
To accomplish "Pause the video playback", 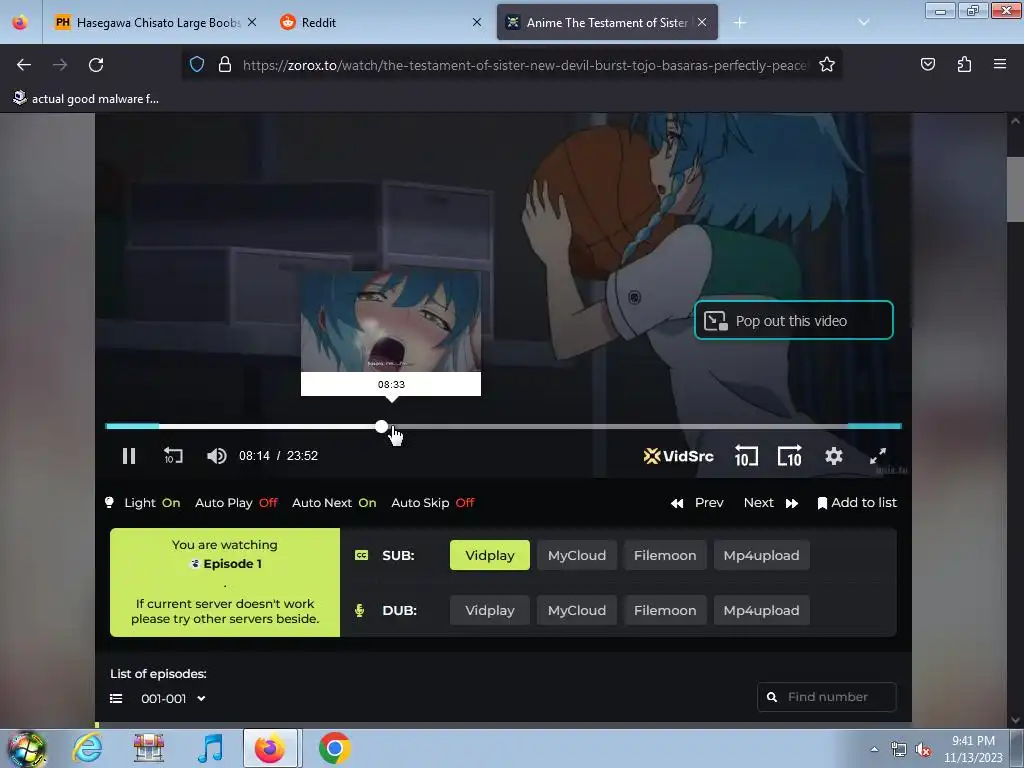I will click(x=129, y=456).
